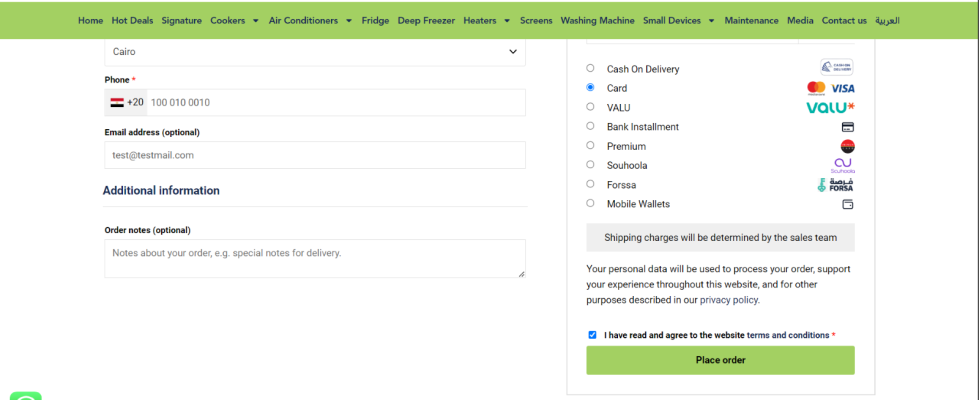This screenshot has width=979, height=400.
Task: Select Cash On Delivery payment option
Action: [590, 69]
